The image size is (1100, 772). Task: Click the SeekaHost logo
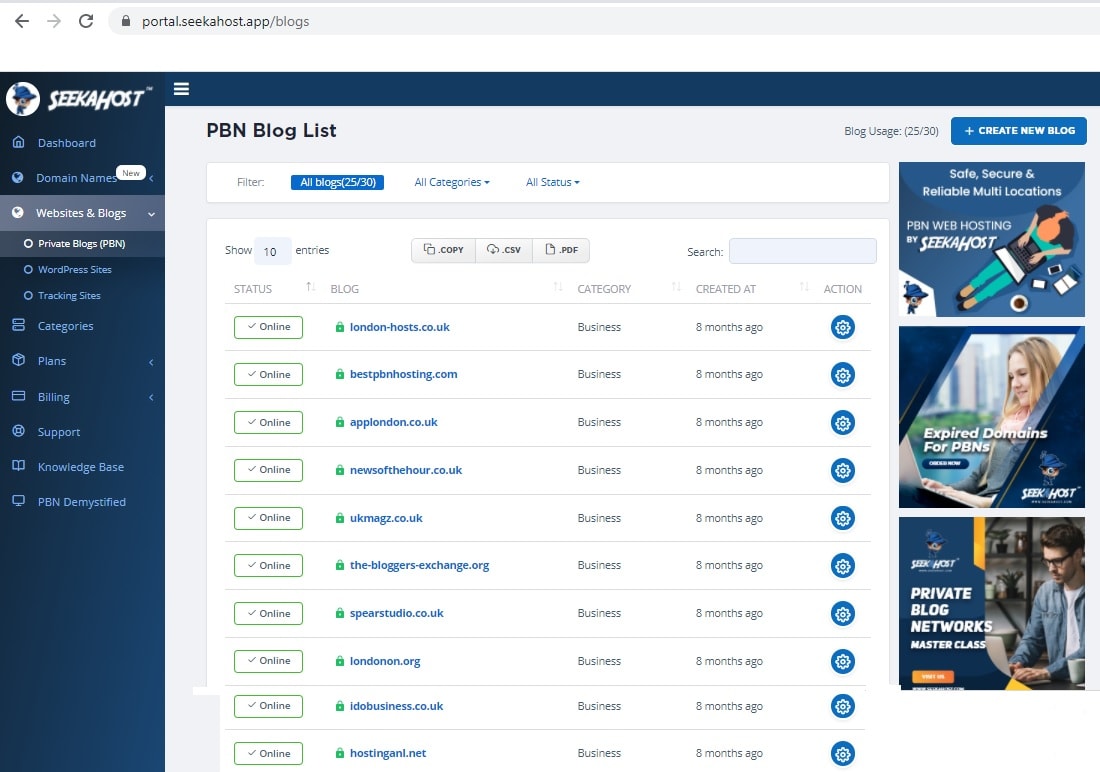pyautogui.click(x=80, y=98)
